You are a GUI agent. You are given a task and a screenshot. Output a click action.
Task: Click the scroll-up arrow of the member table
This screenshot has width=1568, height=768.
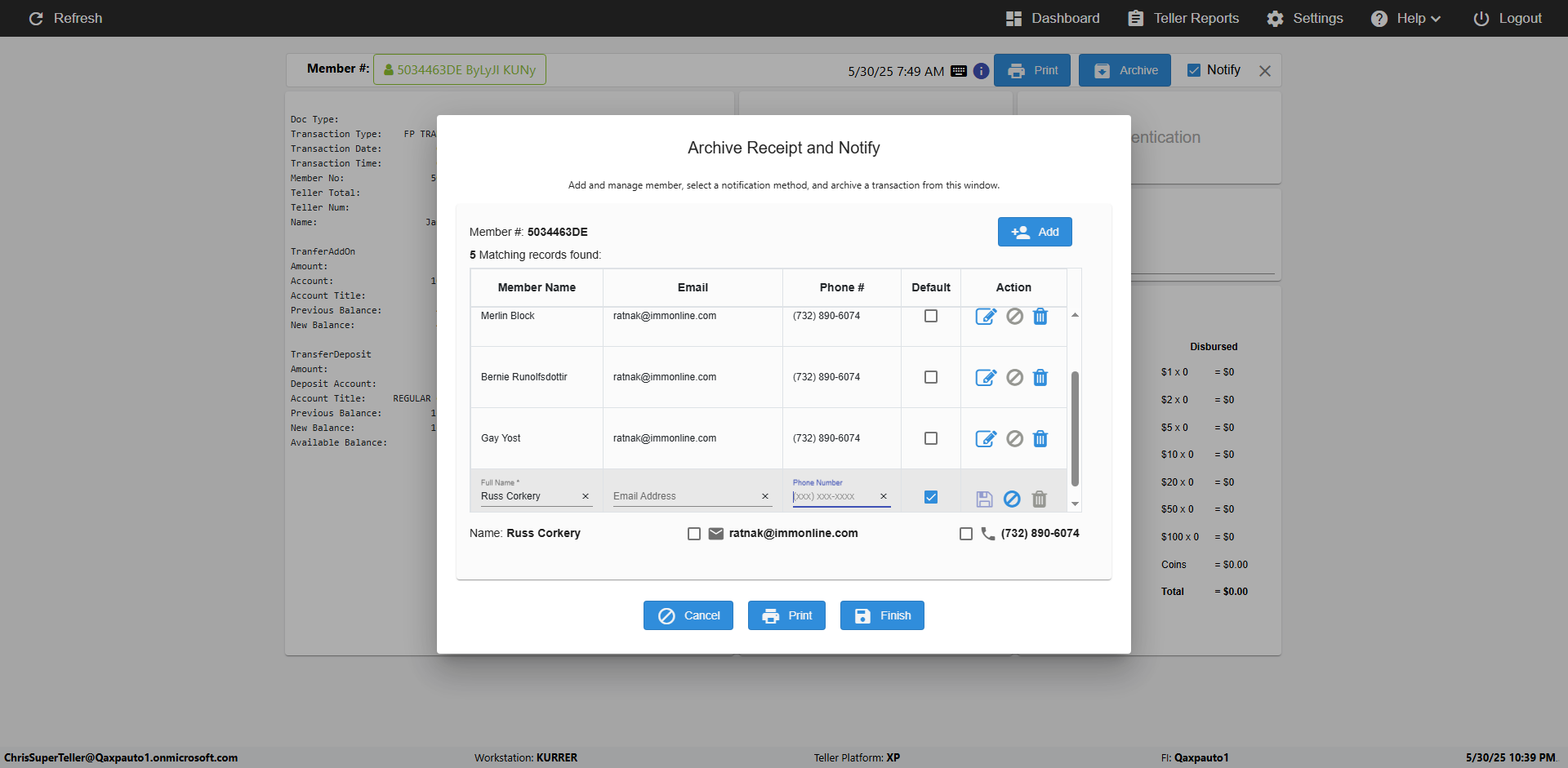pyautogui.click(x=1075, y=315)
